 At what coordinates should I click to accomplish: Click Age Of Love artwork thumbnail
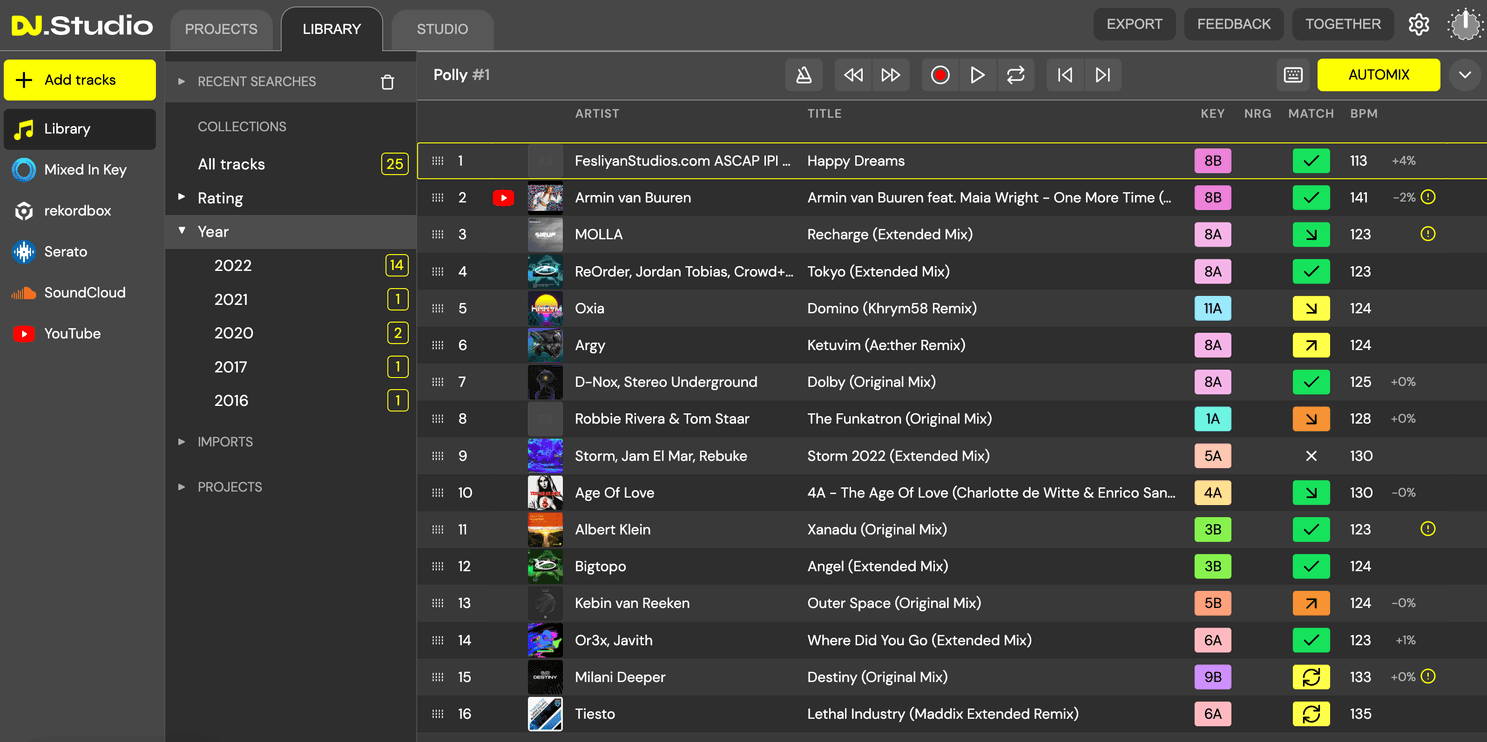click(545, 492)
